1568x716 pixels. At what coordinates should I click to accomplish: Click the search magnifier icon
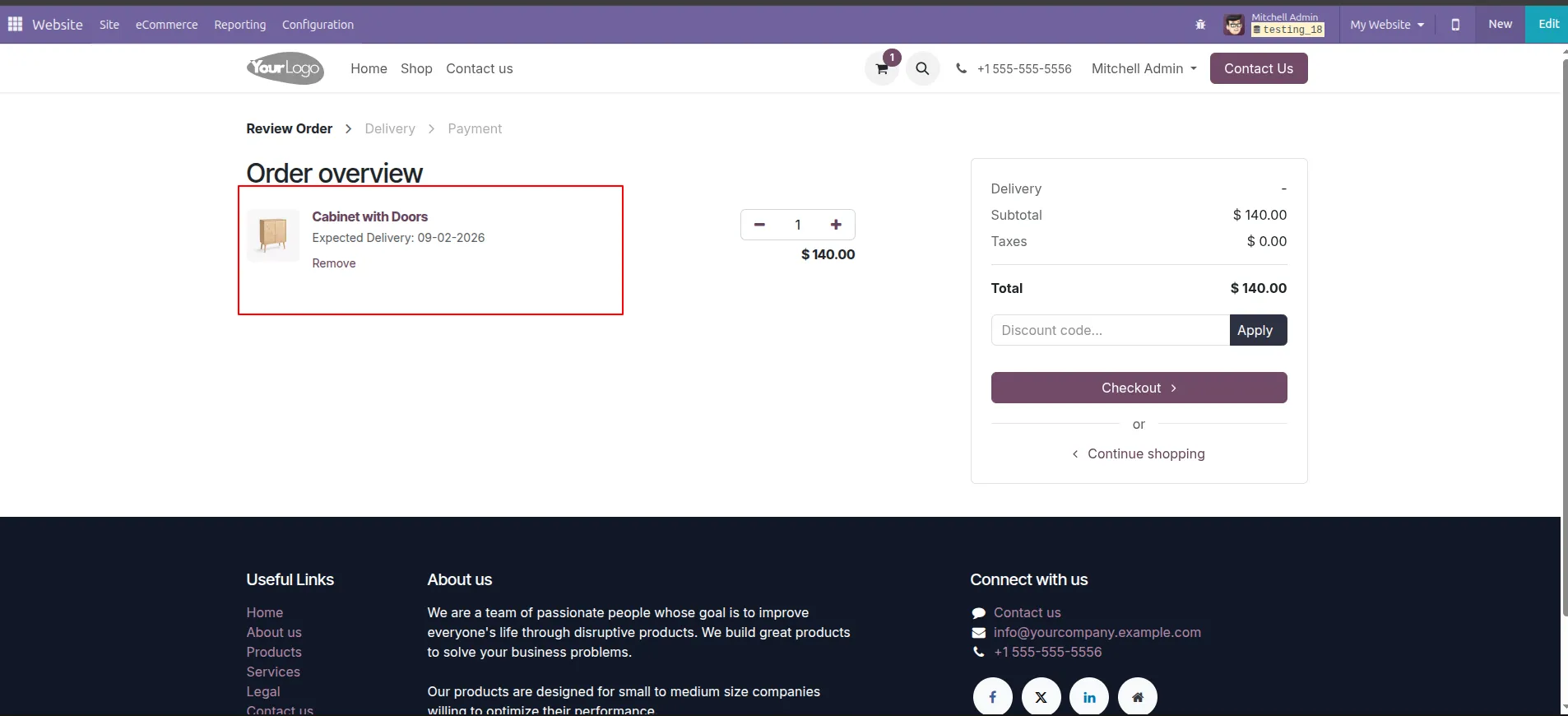(x=922, y=69)
